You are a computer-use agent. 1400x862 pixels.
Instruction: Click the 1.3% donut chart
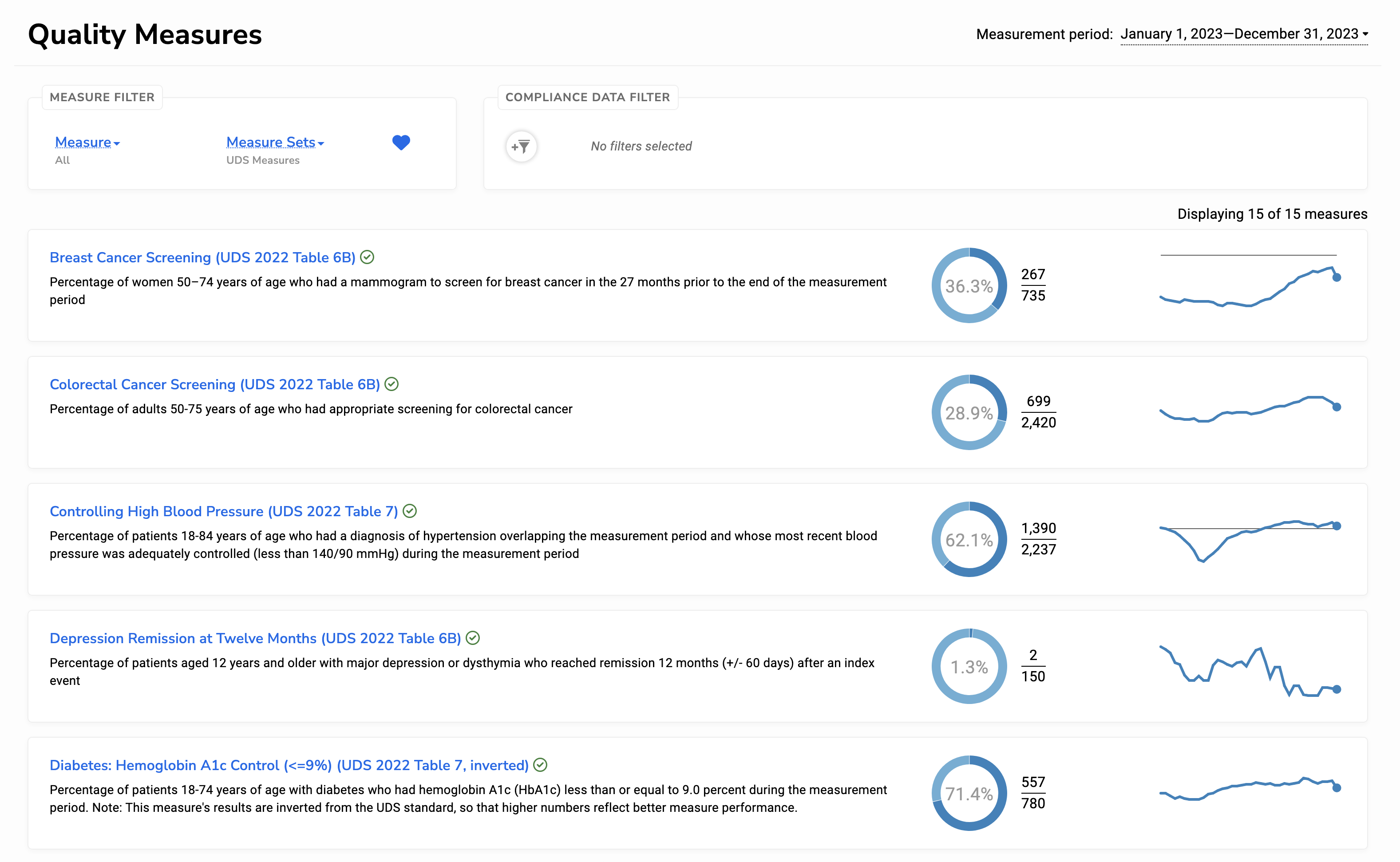pos(969,667)
